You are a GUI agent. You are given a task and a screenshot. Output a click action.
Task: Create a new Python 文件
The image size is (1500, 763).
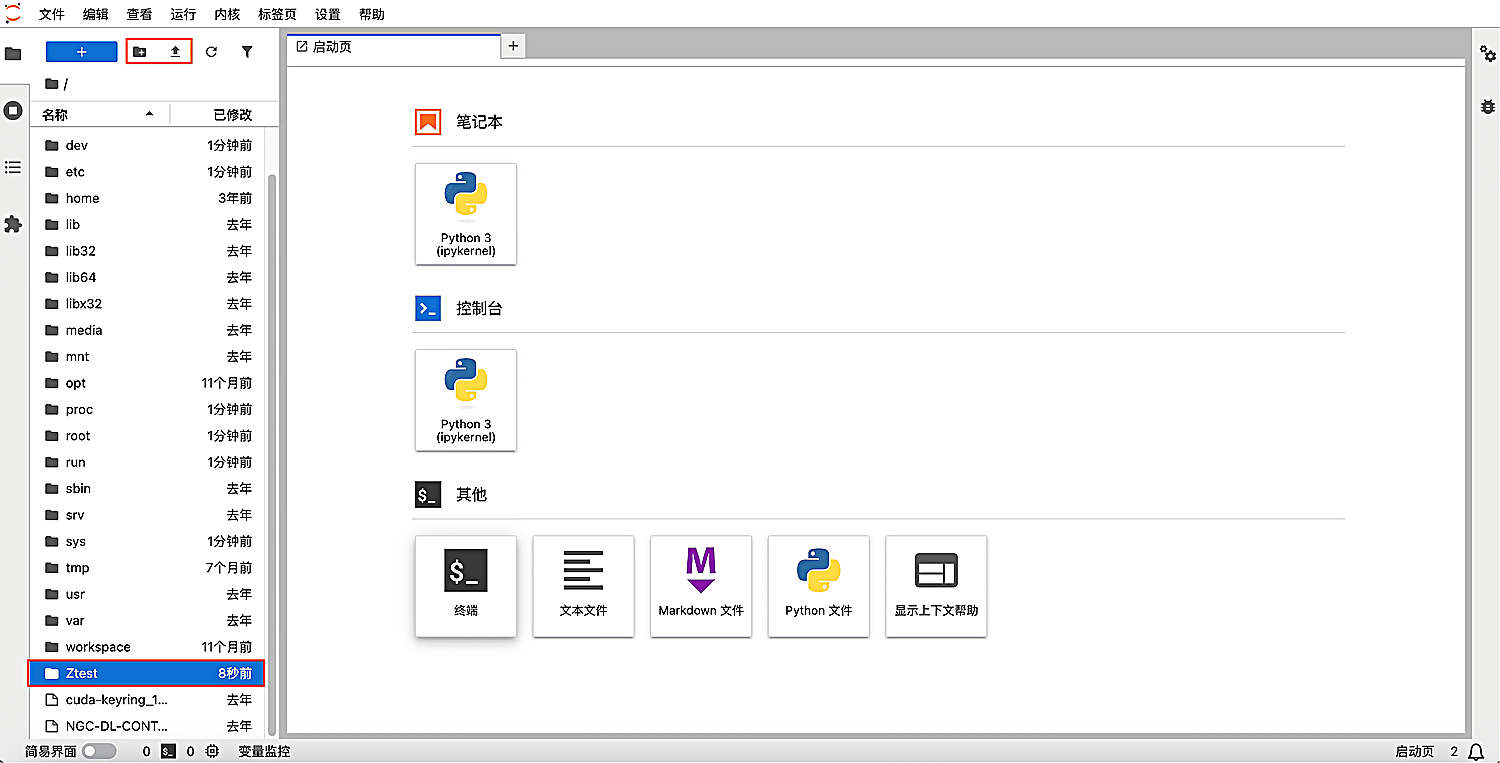click(x=819, y=586)
